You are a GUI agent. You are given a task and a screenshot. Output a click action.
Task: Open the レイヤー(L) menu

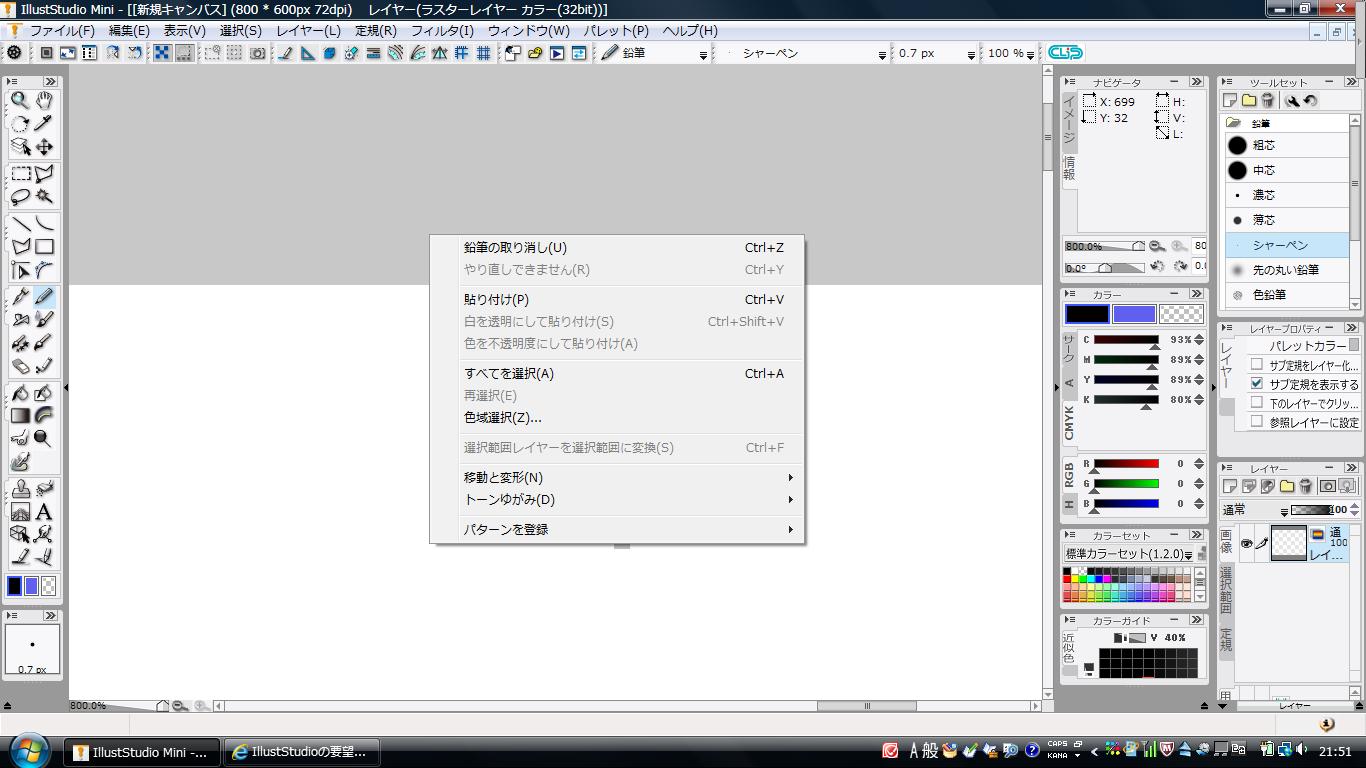coord(308,31)
